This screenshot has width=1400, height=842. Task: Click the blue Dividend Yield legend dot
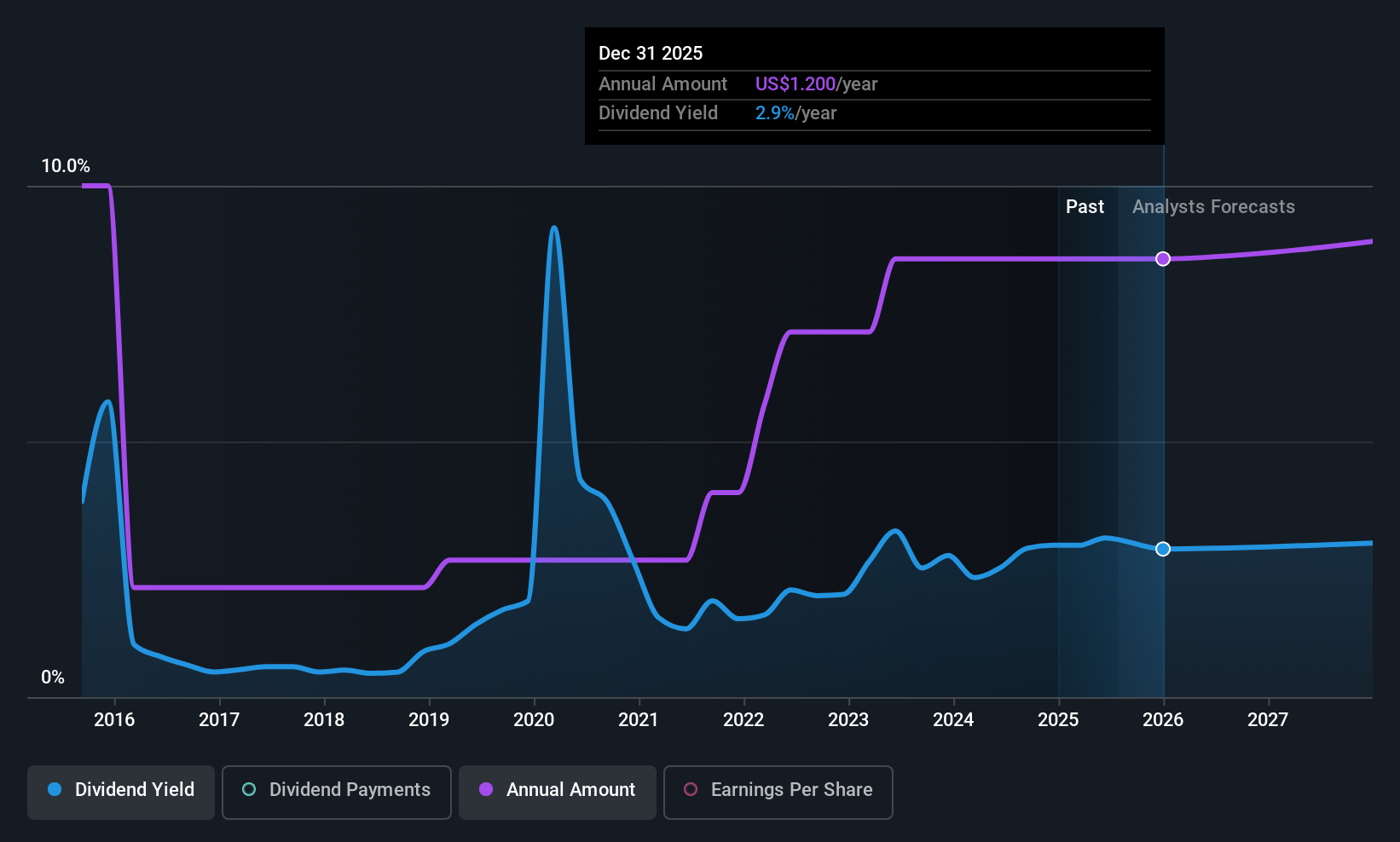54,790
